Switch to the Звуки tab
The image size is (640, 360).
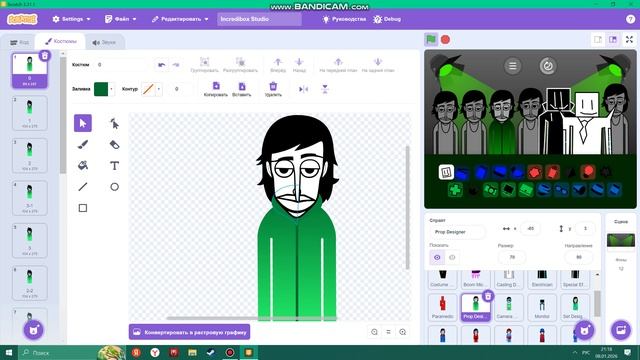[x=104, y=42]
